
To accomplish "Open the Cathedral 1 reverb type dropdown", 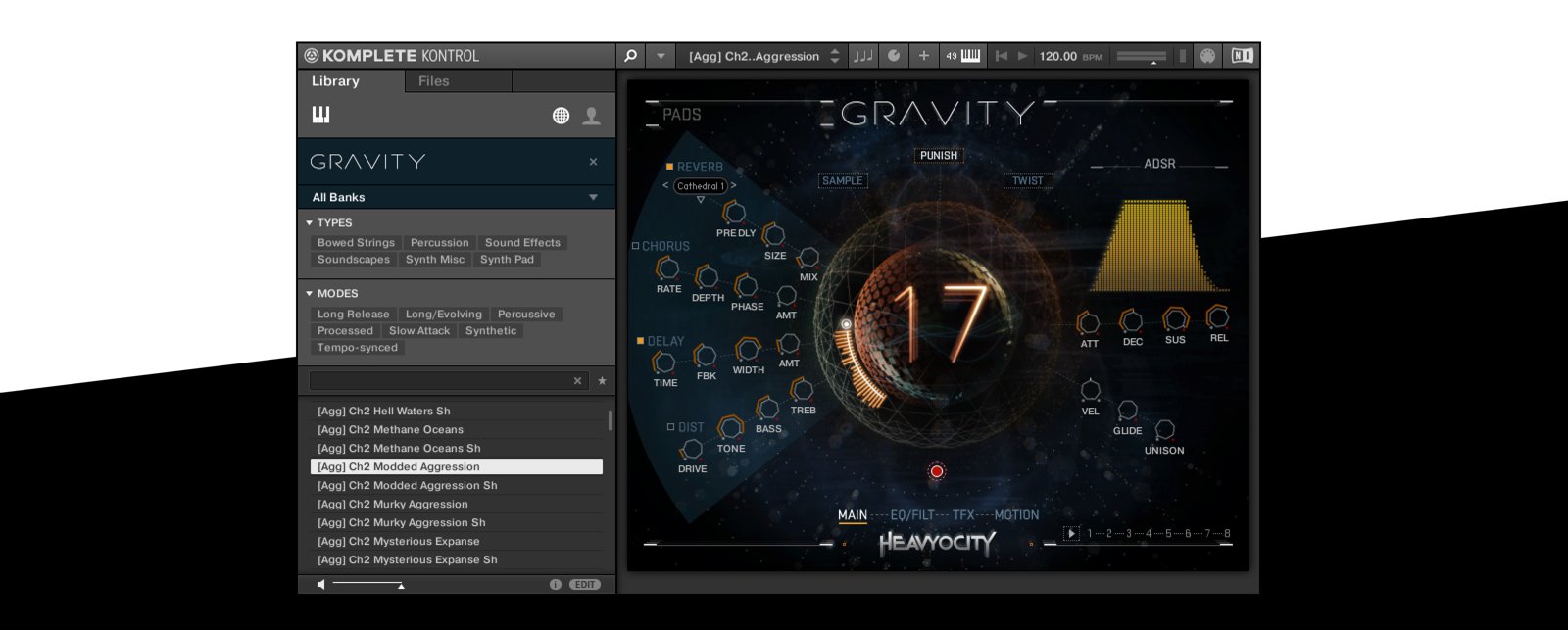I will click(x=700, y=186).
